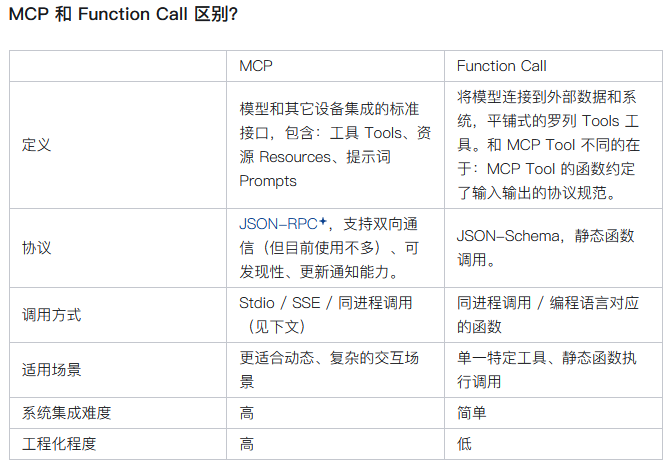This screenshot has width=669, height=464.
Task: Select the Function Call column header cell
Action: (501, 66)
